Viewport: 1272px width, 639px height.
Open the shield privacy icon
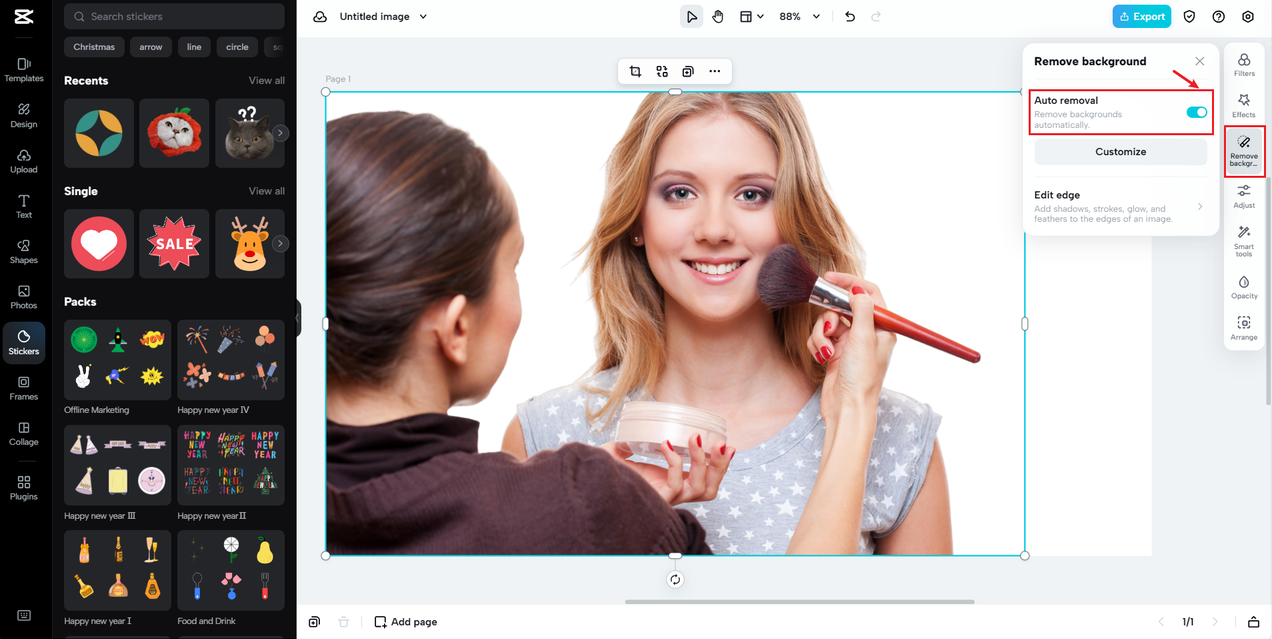(x=1189, y=17)
